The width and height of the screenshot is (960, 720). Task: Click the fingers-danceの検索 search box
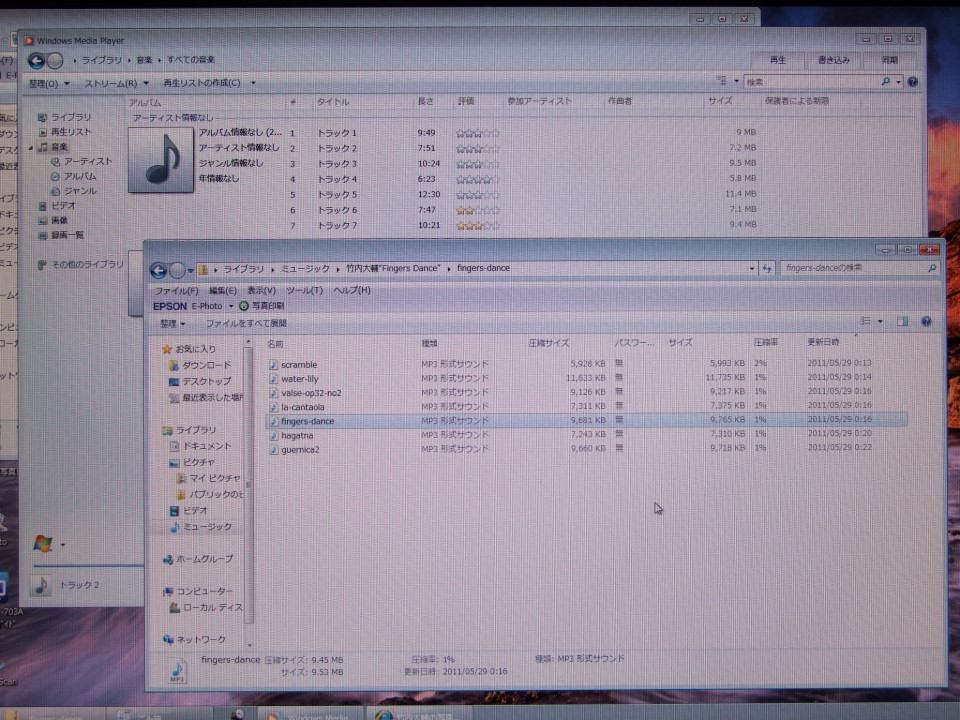pyautogui.click(x=854, y=268)
